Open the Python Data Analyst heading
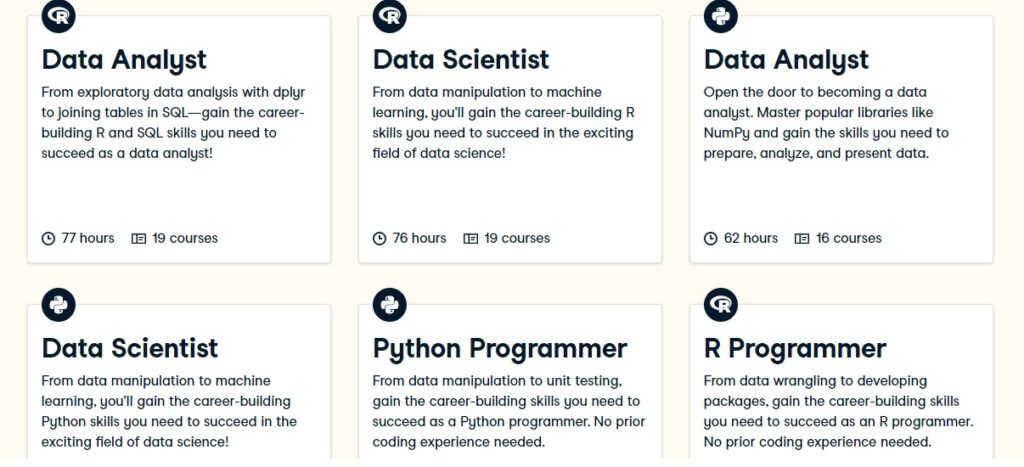This screenshot has width=1024, height=467. (x=786, y=60)
